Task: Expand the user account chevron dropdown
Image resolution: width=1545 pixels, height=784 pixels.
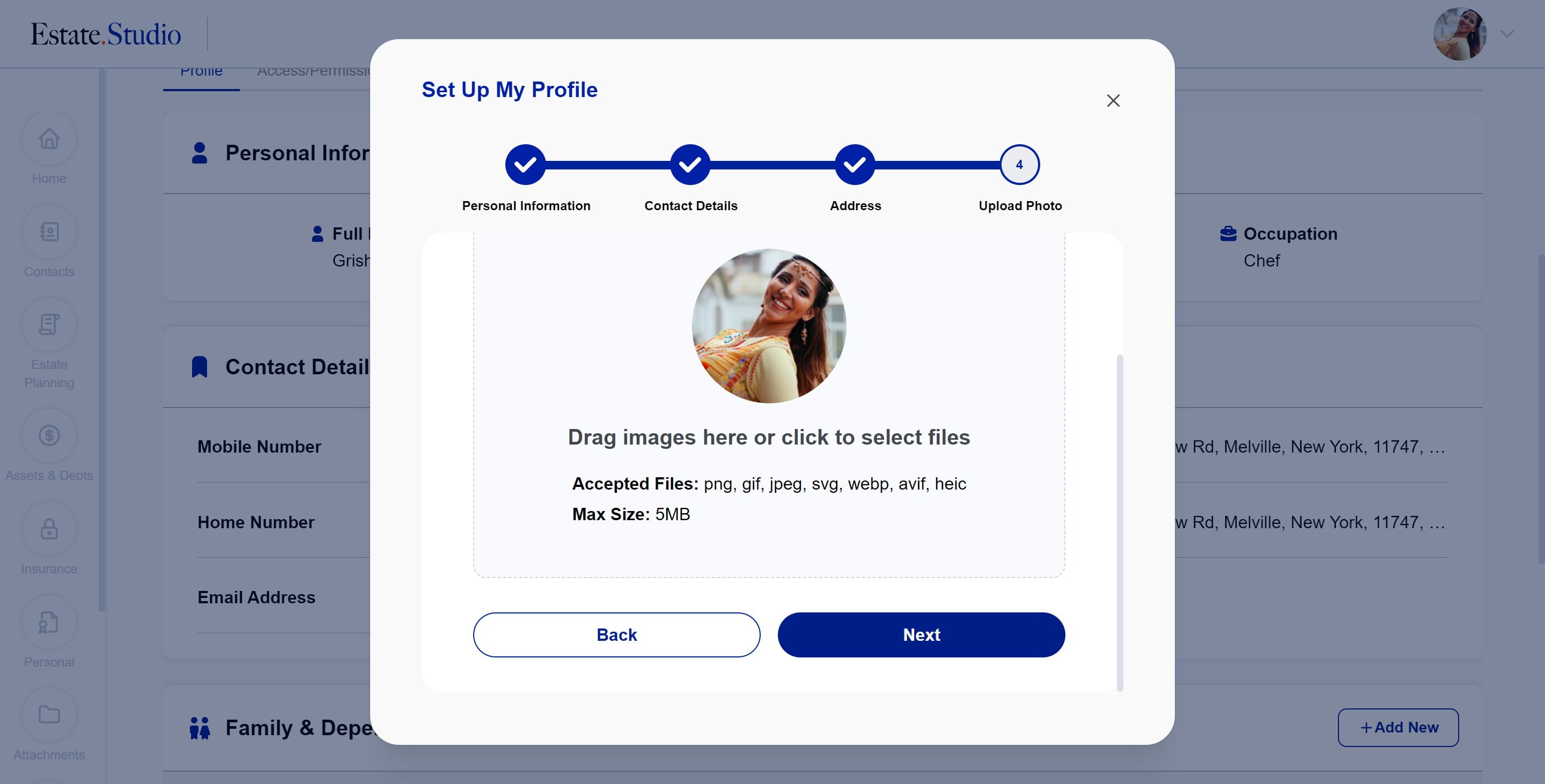Action: click(x=1507, y=34)
